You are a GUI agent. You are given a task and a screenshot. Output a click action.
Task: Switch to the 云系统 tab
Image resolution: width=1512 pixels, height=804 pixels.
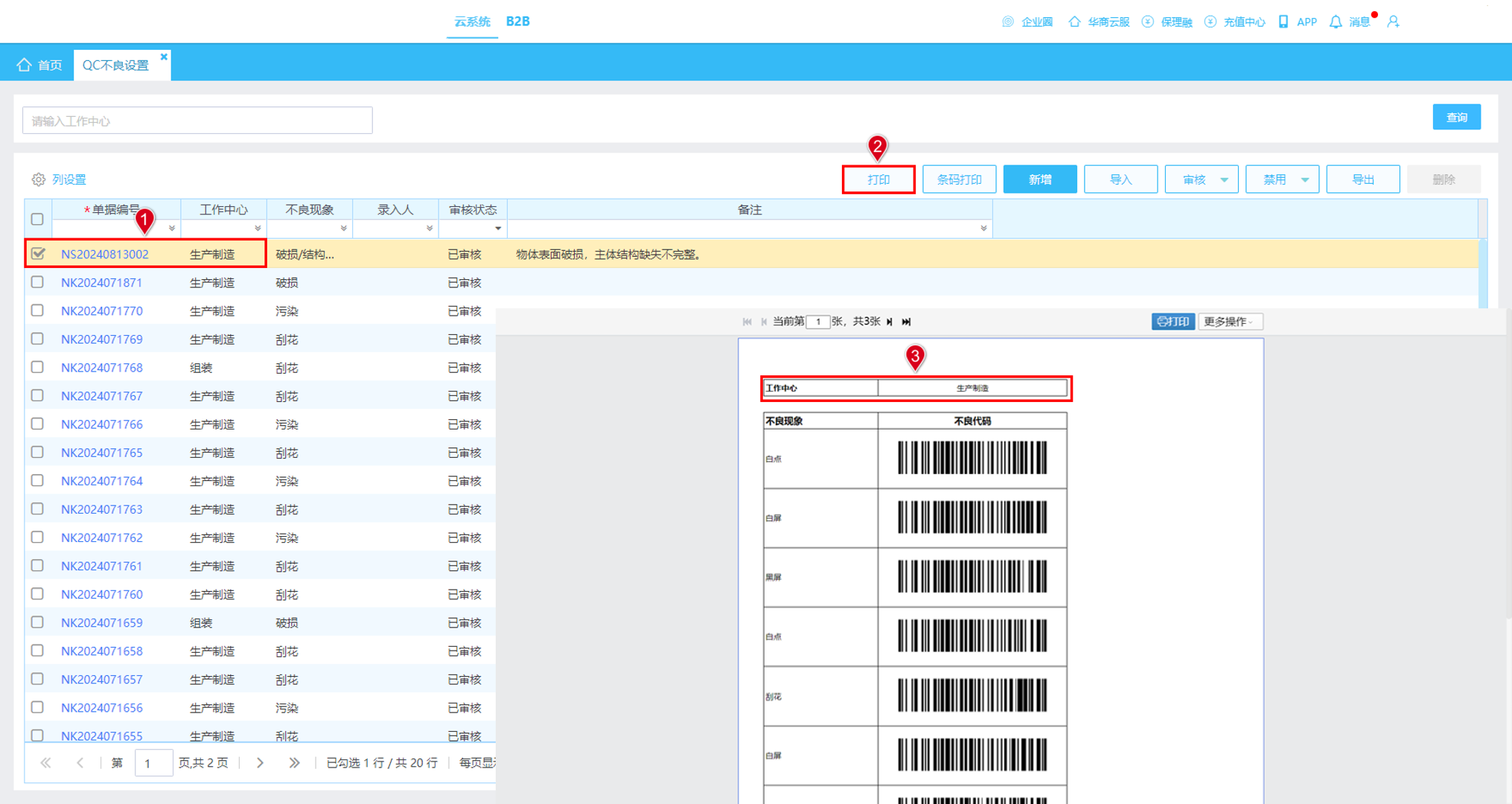(x=472, y=22)
